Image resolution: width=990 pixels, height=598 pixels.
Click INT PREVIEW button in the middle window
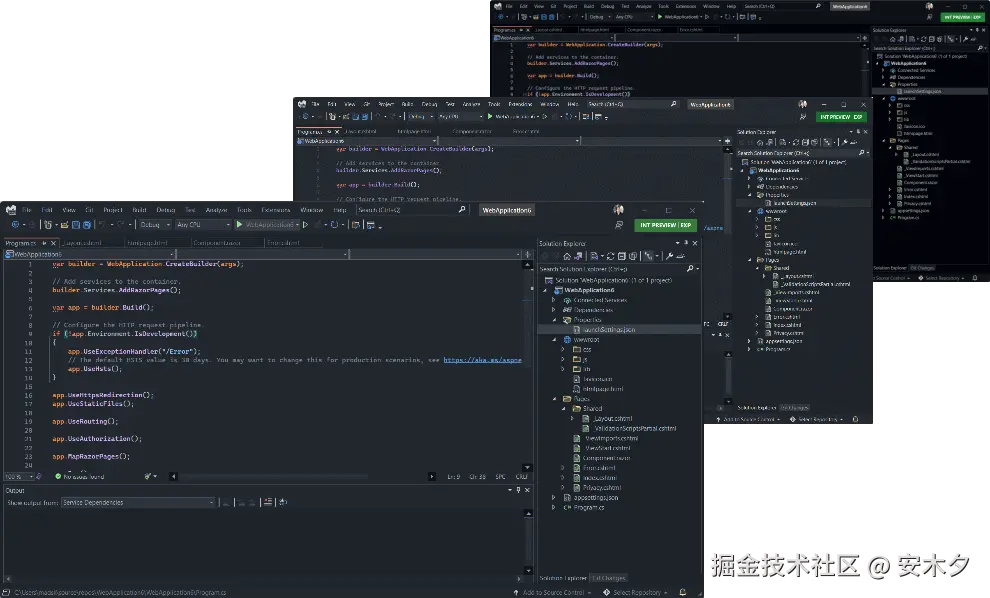pos(842,117)
